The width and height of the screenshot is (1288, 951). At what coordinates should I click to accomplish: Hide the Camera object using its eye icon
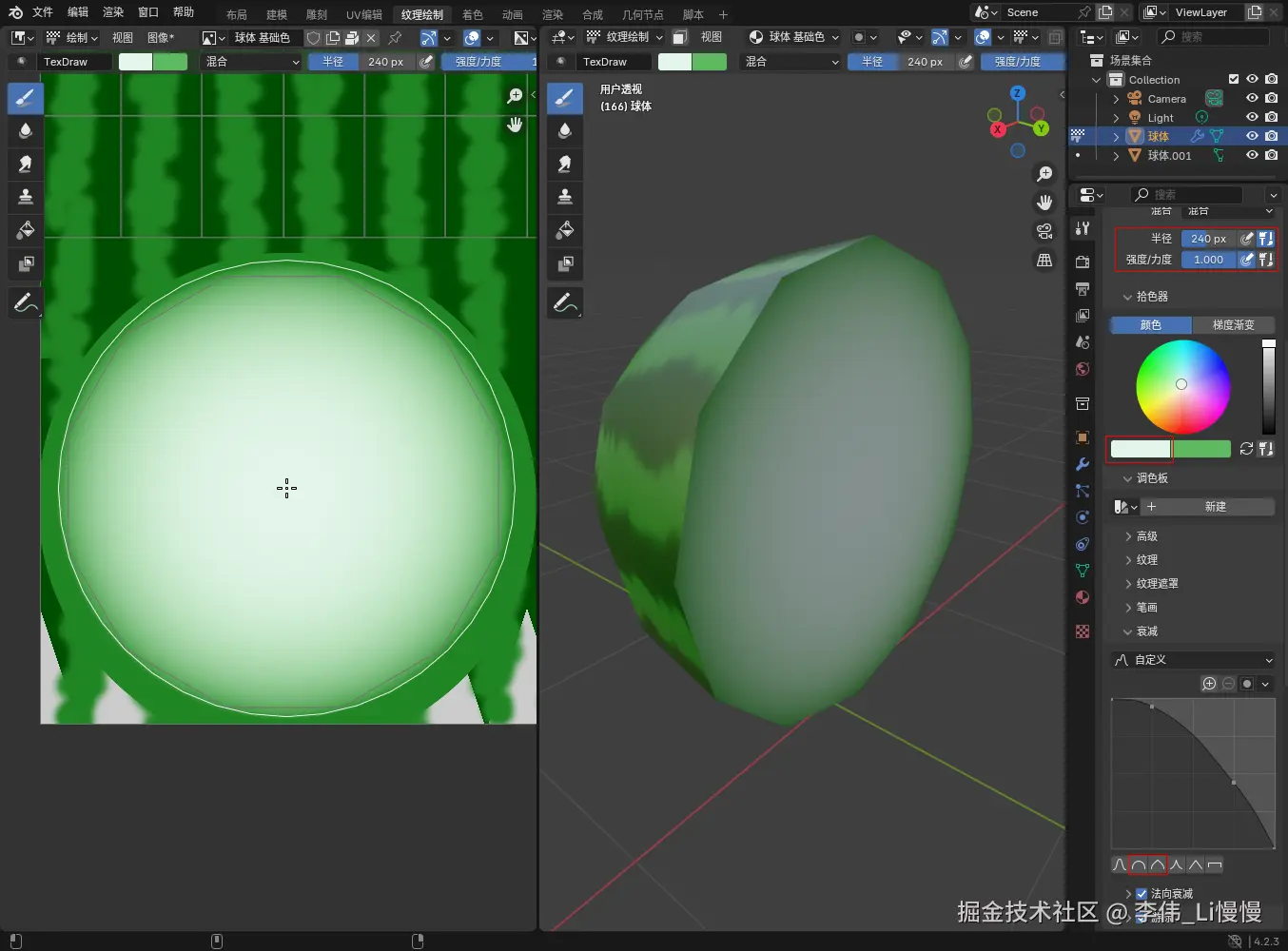click(x=1252, y=99)
